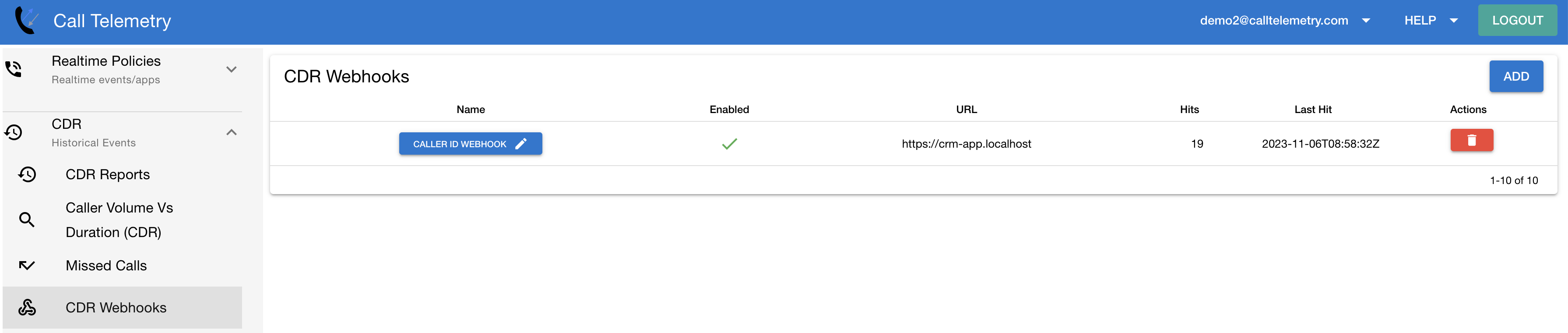
Task: Click the CDR Webhooks webhook icon
Action: coord(27,308)
